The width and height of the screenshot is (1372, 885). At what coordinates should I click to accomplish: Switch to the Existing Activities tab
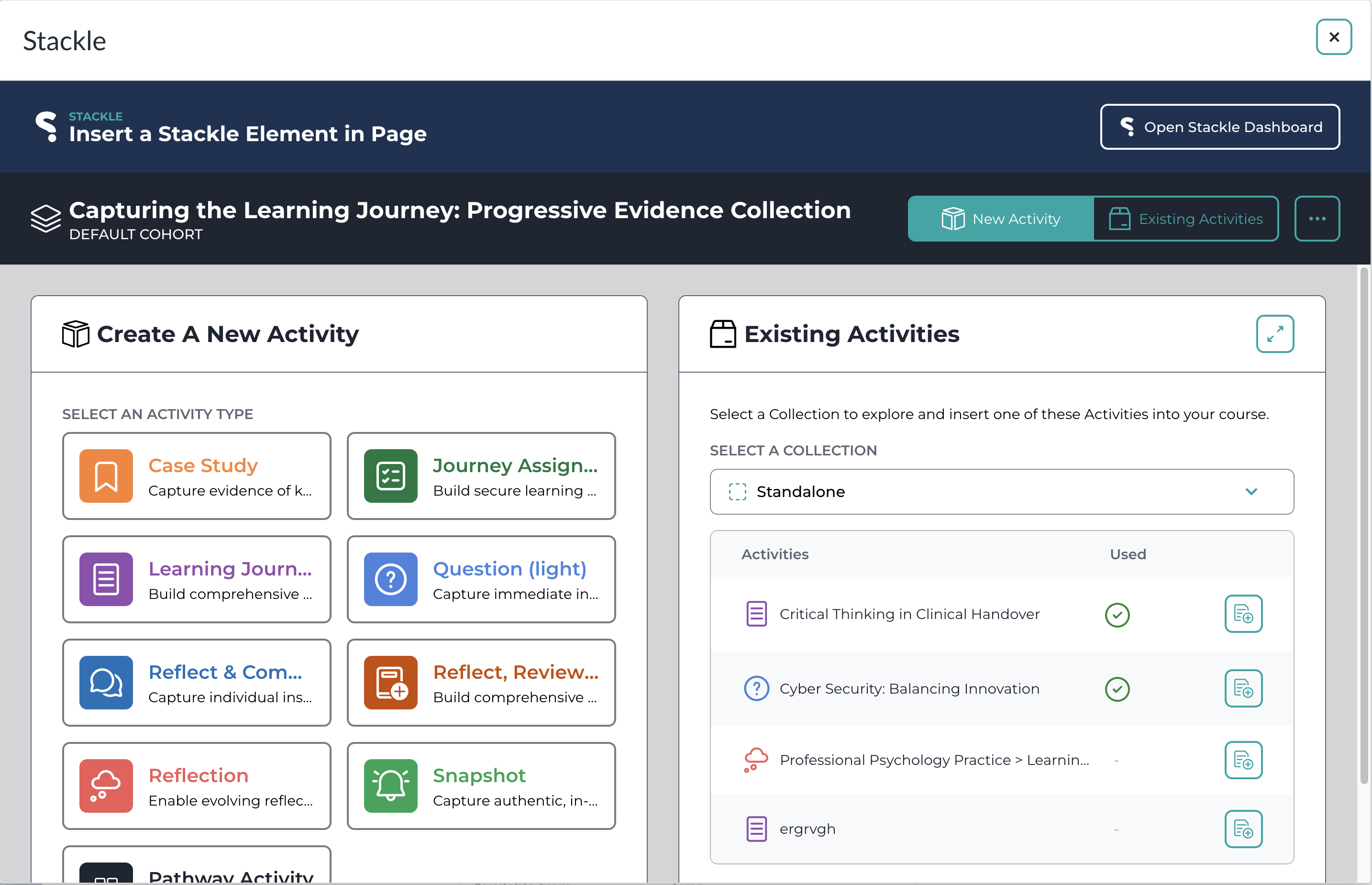pyautogui.click(x=1186, y=219)
